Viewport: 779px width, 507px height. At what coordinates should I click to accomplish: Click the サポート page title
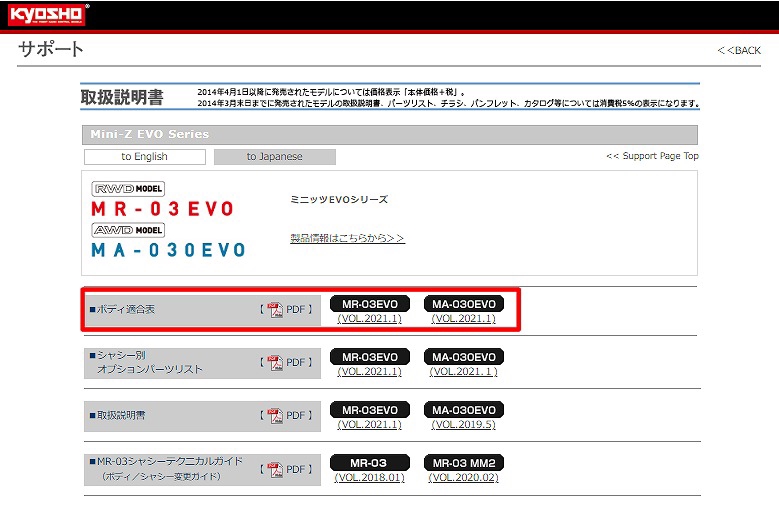(x=51, y=49)
